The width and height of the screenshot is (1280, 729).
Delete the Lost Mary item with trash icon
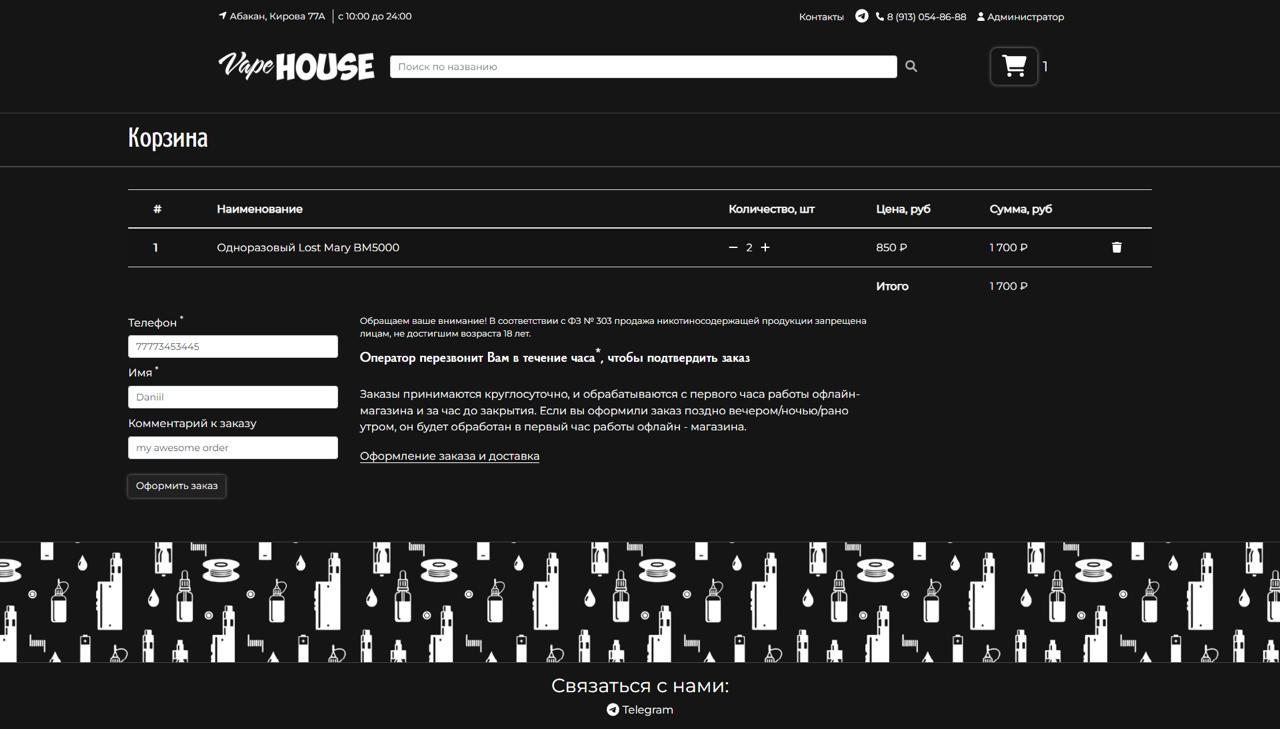pyautogui.click(x=1116, y=246)
